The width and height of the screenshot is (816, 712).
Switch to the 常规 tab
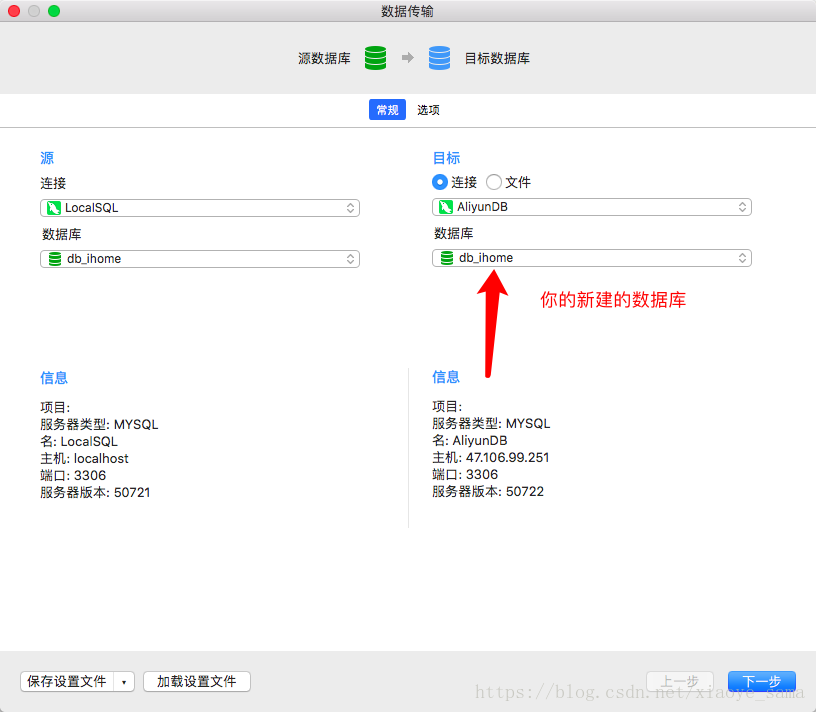coord(387,110)
